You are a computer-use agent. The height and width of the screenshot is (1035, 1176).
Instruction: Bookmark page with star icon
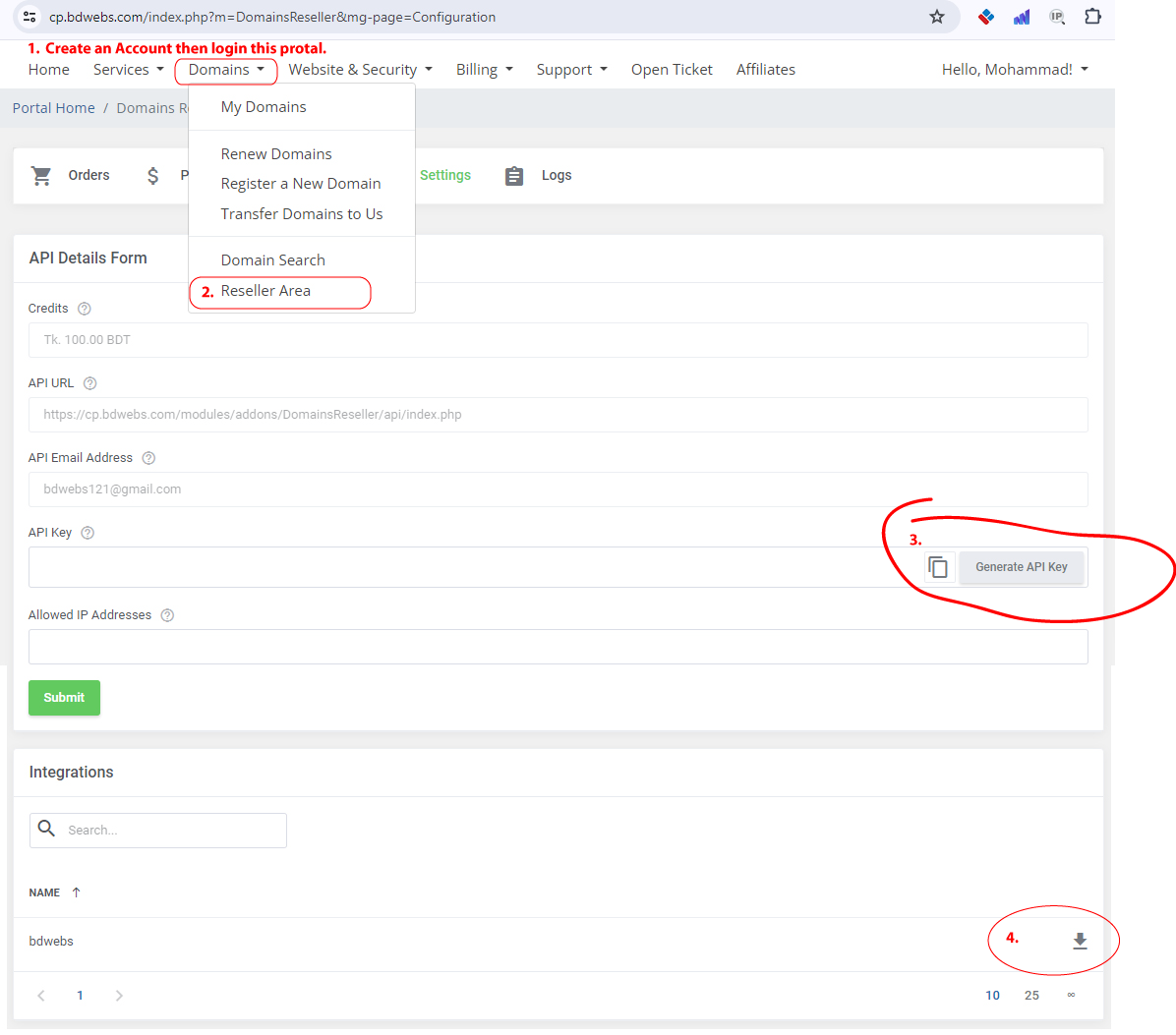(937, 17)
